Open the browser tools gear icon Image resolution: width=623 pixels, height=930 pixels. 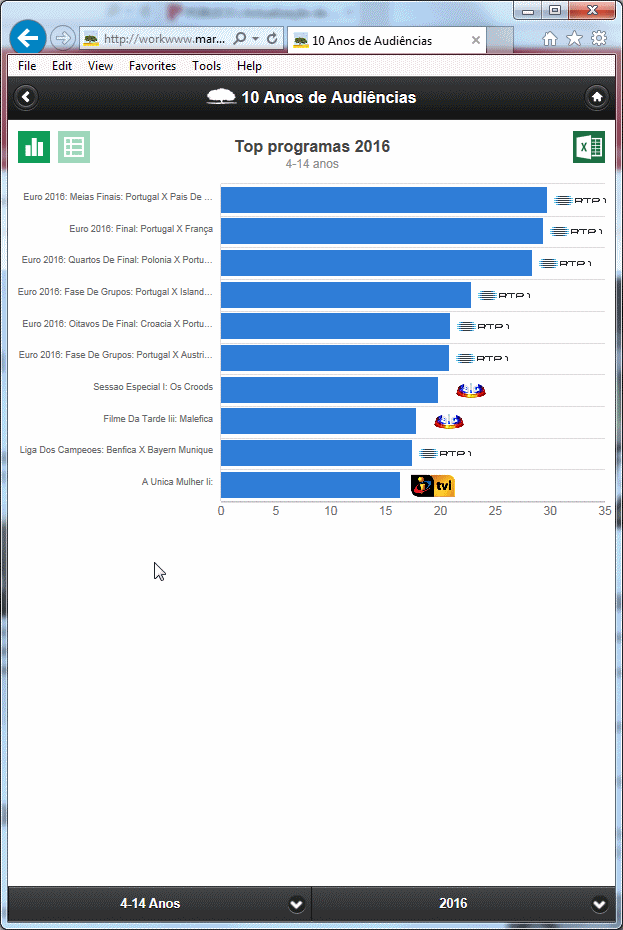point(599,39)
